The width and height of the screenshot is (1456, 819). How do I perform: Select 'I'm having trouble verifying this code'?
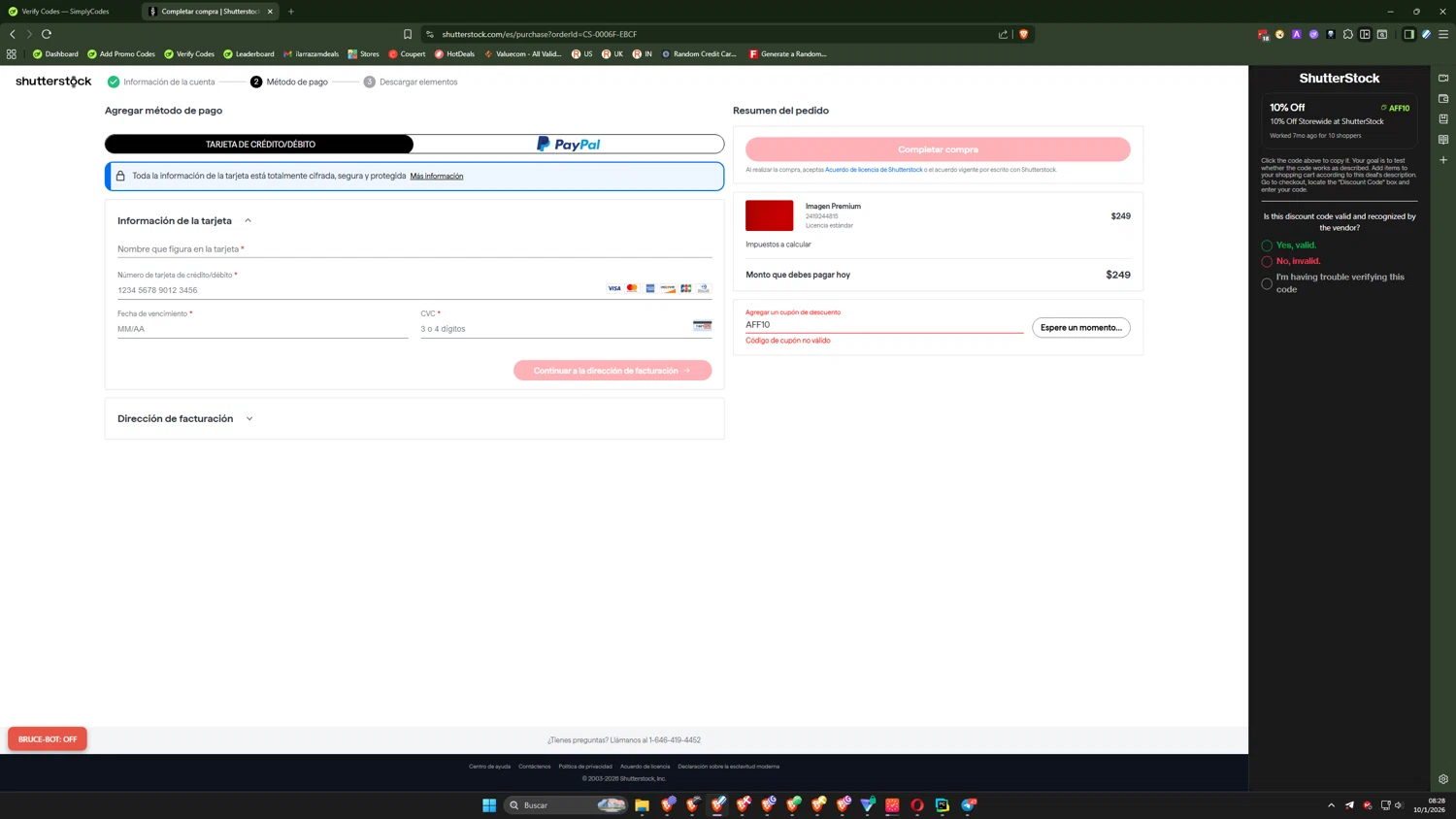[x=1267, y=283]
